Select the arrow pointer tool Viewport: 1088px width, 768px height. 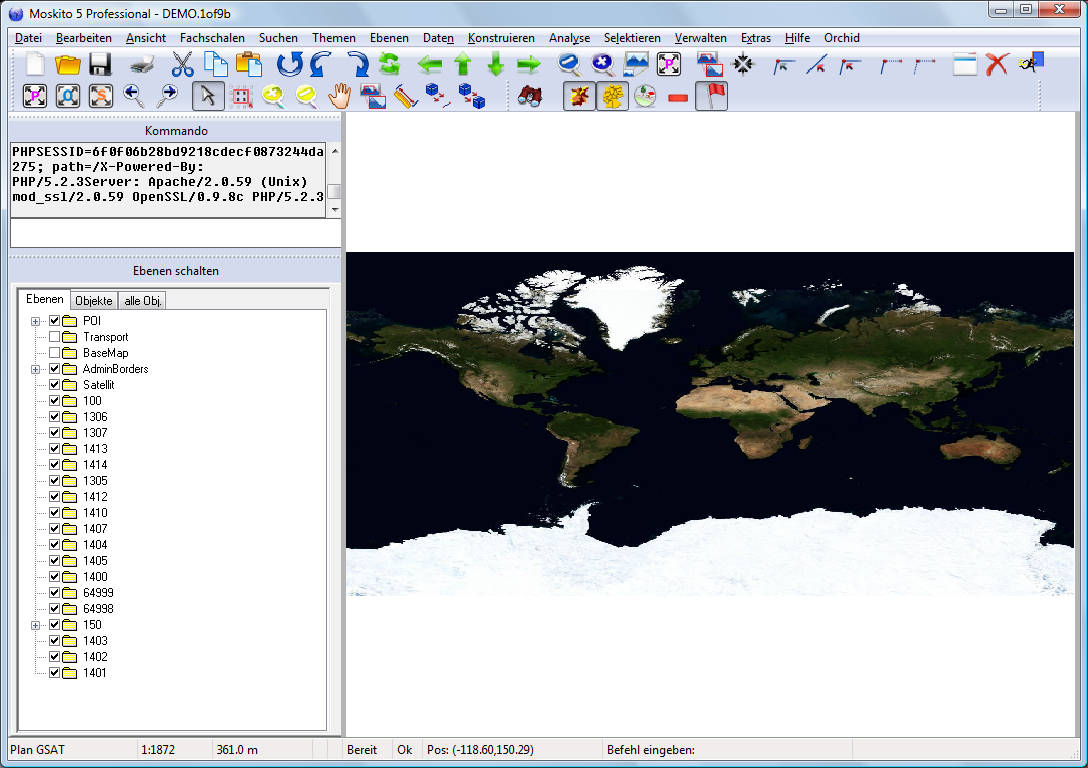point(208,96)
